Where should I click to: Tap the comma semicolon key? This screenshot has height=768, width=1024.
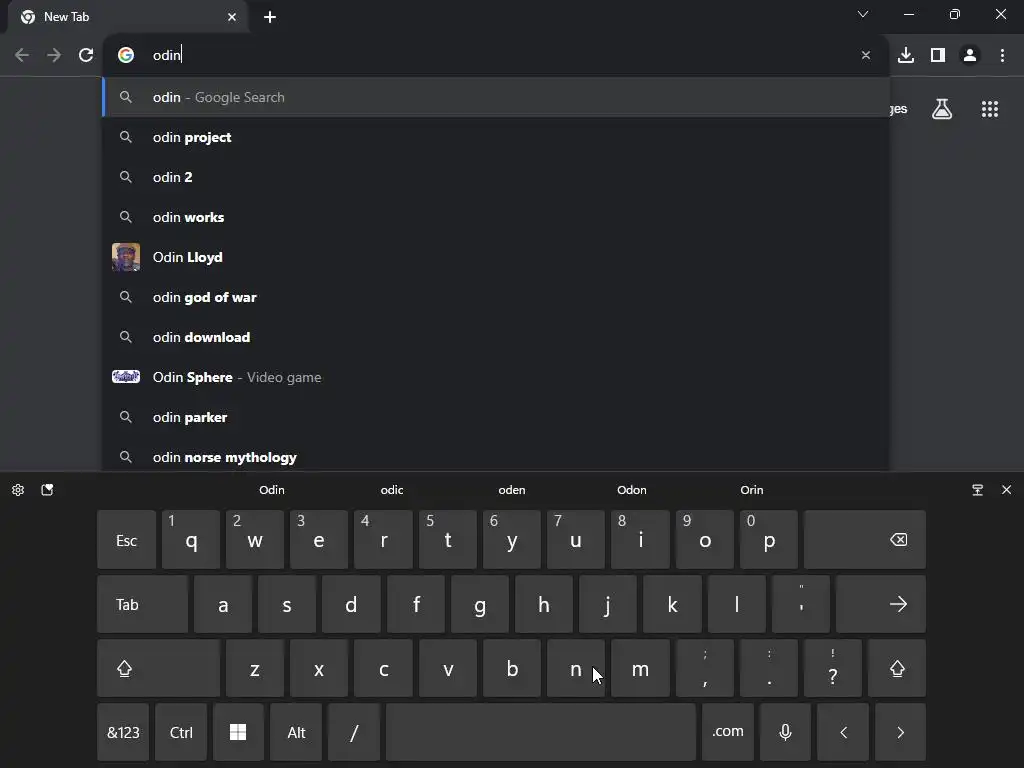click(705, 668)
